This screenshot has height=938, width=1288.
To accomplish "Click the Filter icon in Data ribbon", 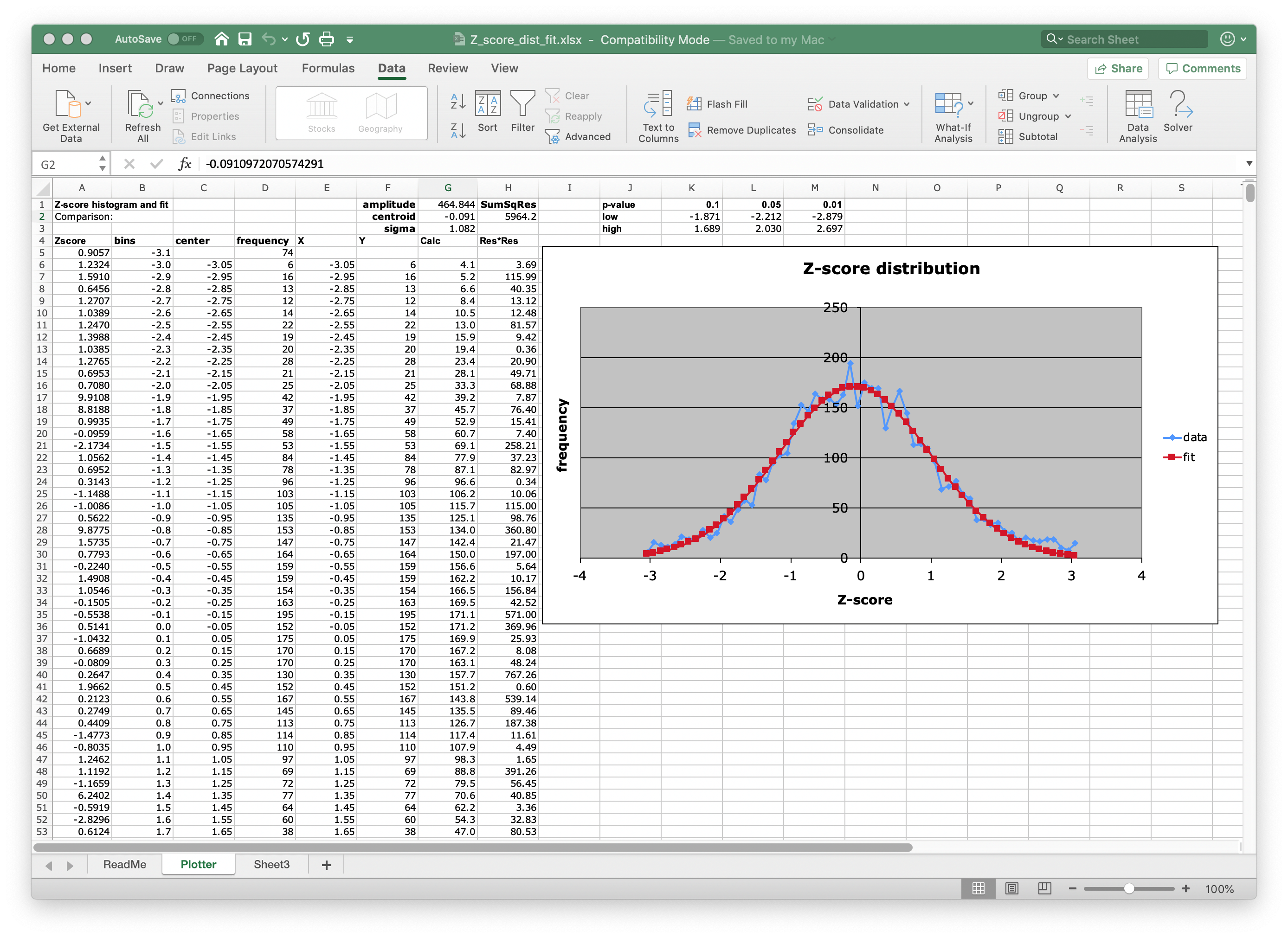I will [x=522, y=110].
